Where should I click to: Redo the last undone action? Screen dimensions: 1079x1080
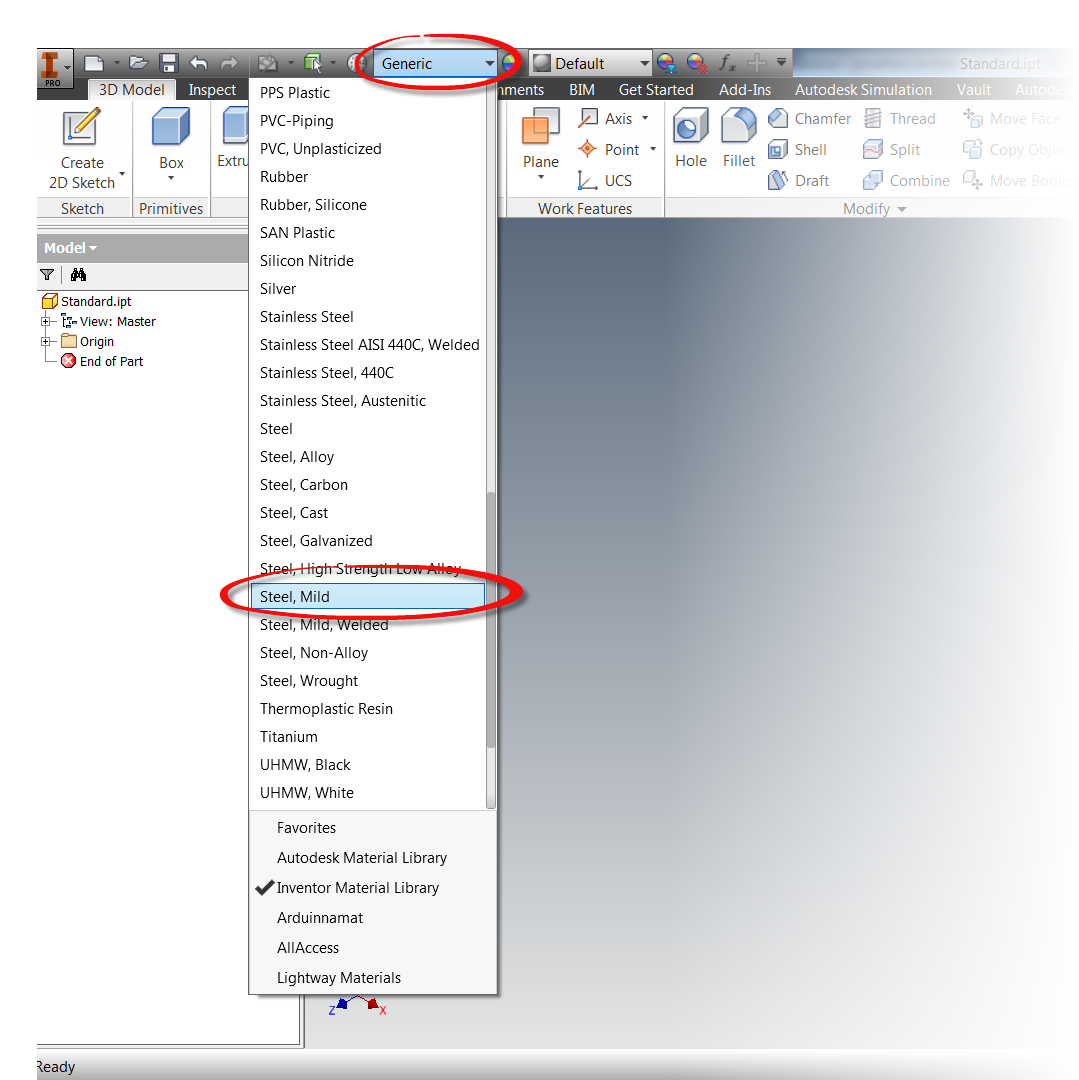tap(229, 63)
